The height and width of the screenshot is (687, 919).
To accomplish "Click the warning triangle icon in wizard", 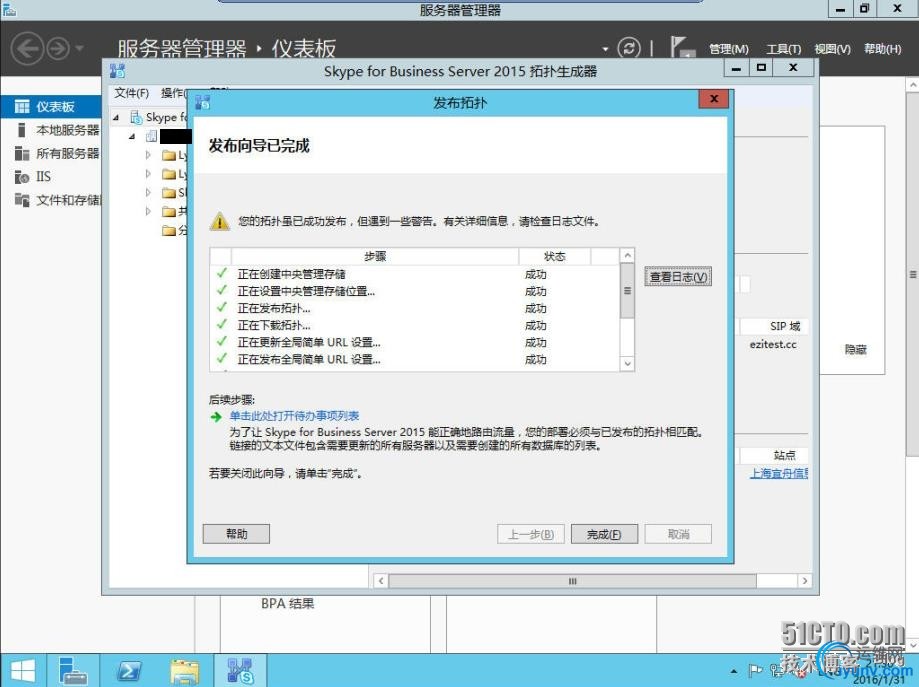I will click(220, 222).
